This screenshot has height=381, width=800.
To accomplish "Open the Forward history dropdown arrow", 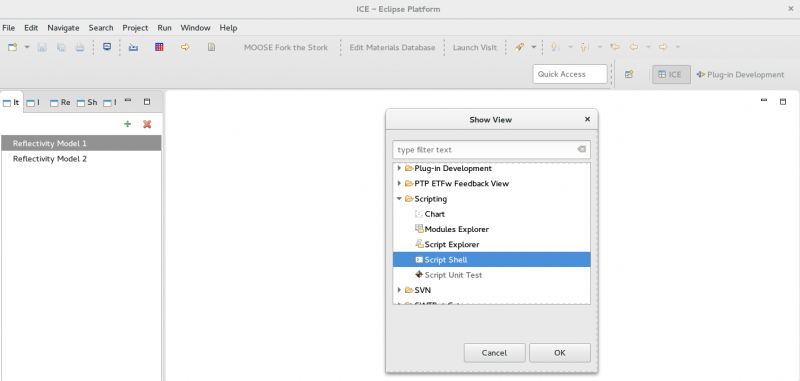I will [678, 47].
